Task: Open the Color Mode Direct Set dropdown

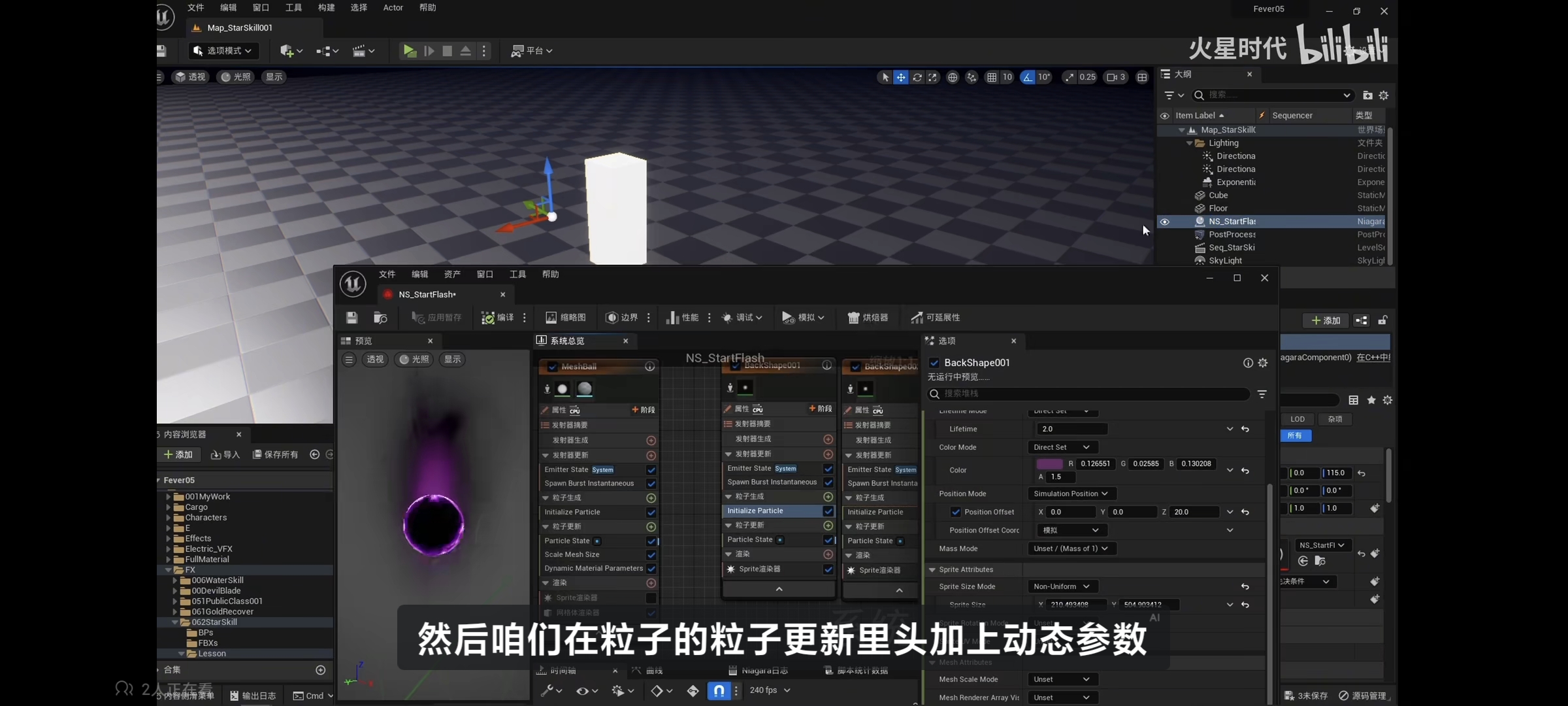Action: [1062, 447]
